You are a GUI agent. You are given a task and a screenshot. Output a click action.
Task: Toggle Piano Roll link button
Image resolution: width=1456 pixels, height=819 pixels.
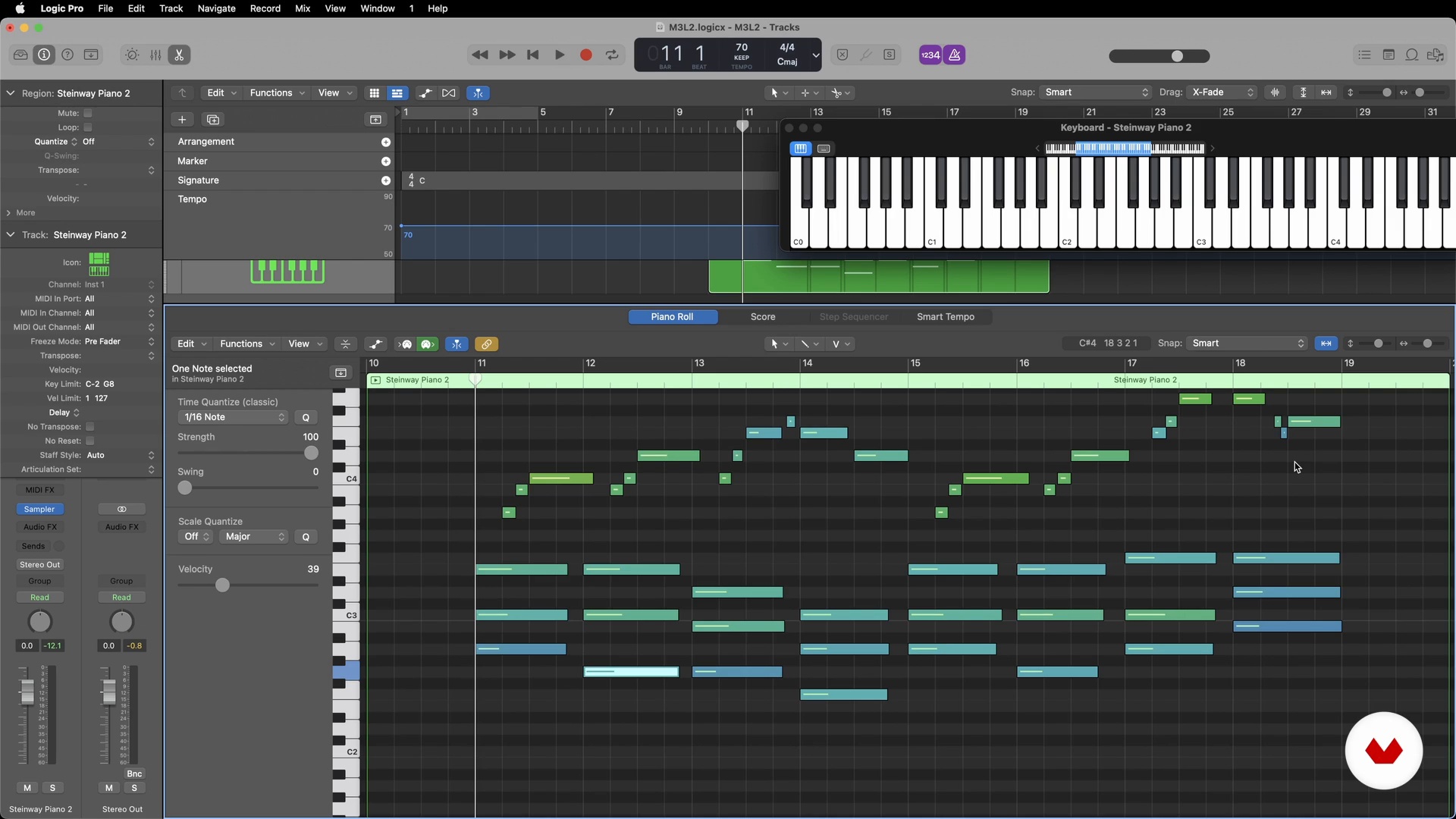pyautogui.click(x=486, y=344)
